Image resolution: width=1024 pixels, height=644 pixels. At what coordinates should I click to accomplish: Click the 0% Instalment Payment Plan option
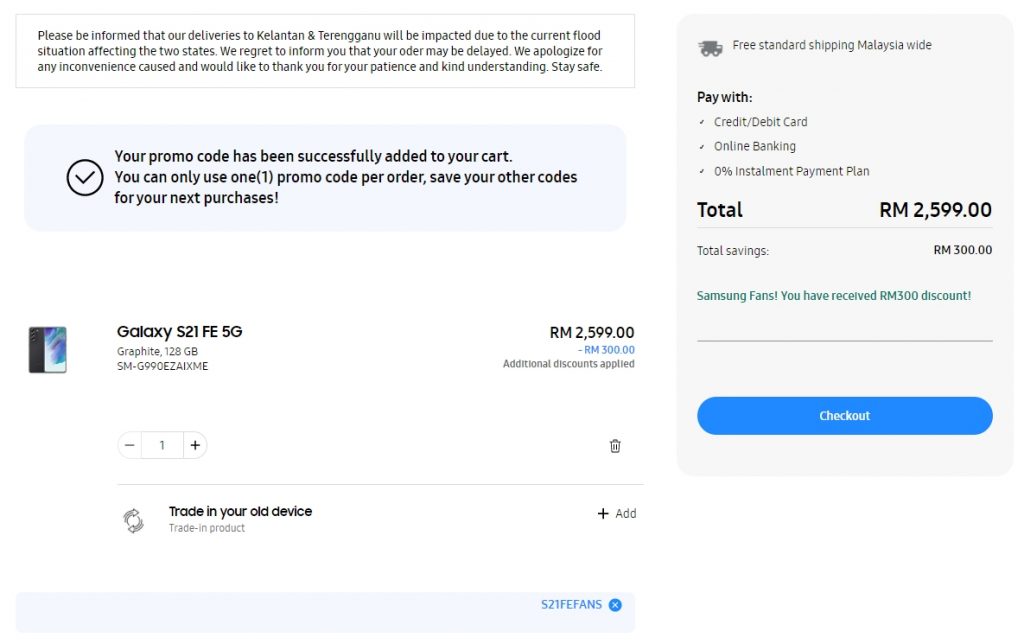pos(791,171)
